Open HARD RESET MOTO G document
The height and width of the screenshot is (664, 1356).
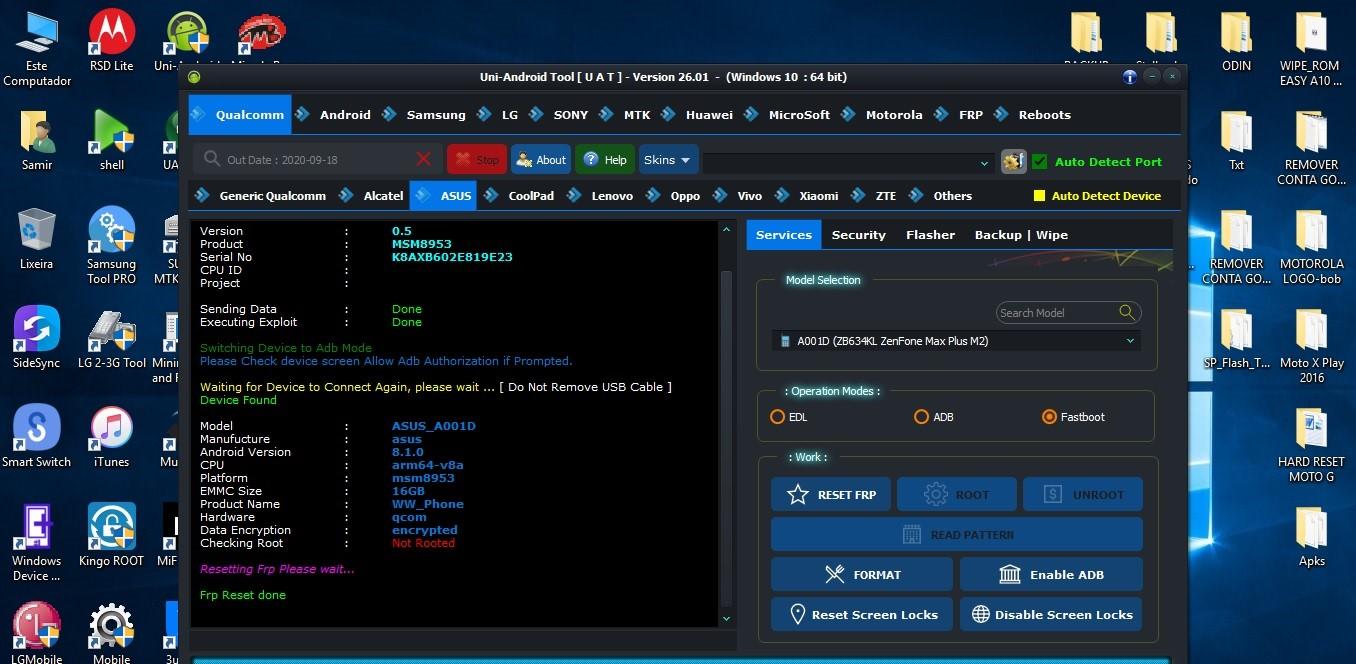pyautogui.click(x=1311, y=444)
